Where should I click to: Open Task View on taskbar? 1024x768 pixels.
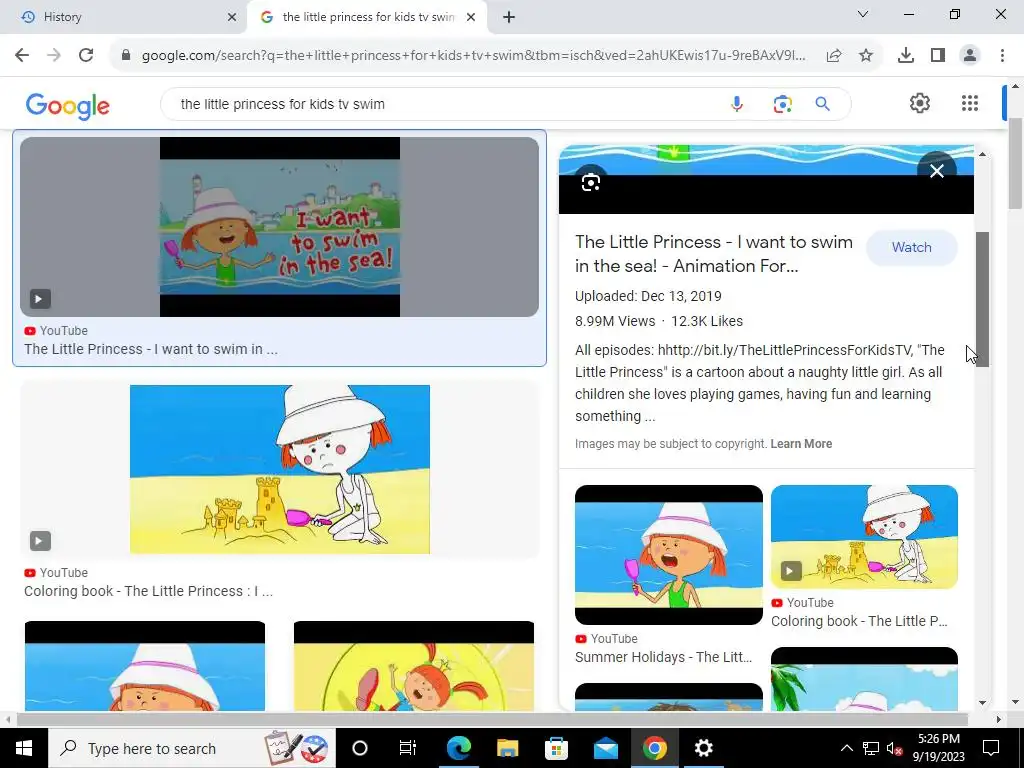(x=408, y=748)
